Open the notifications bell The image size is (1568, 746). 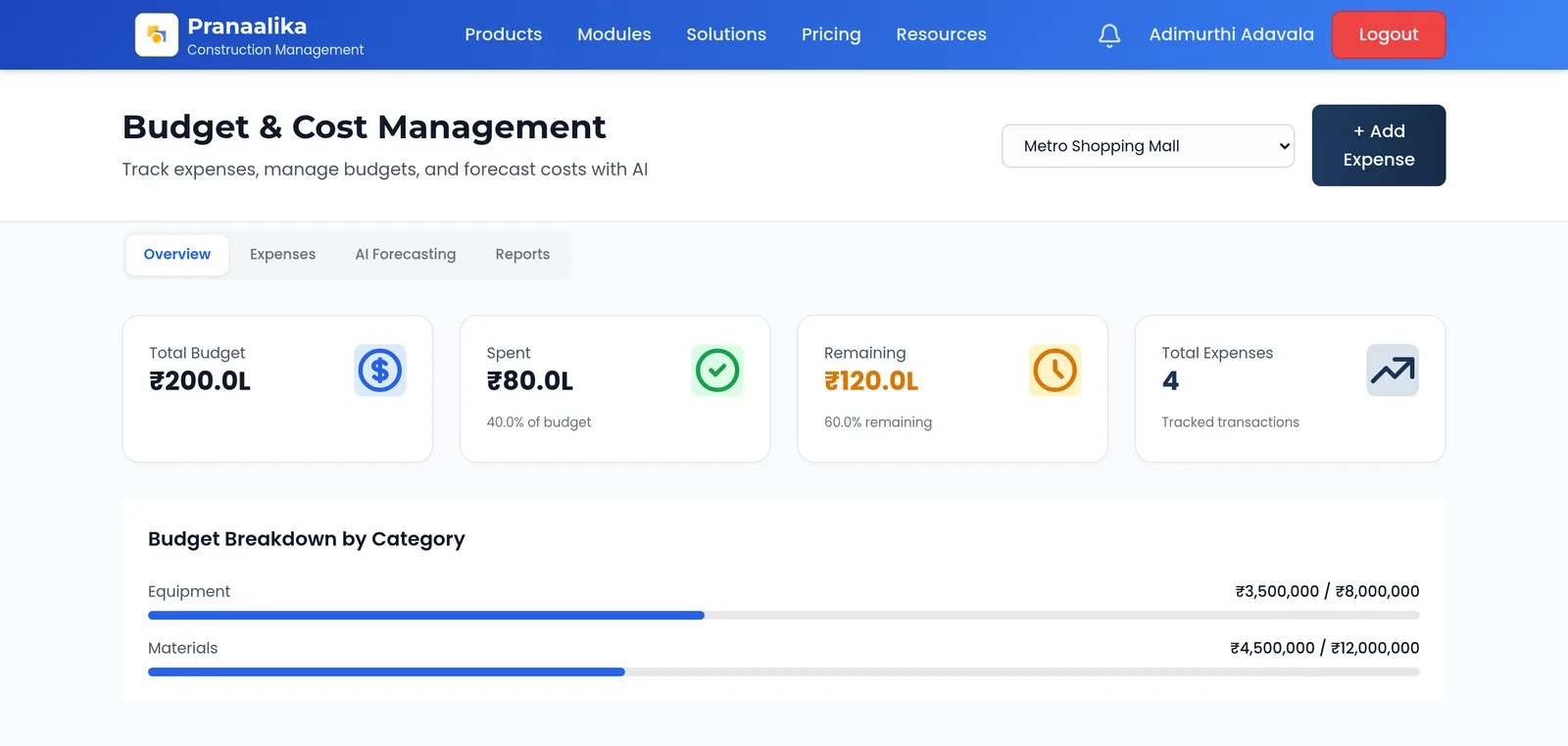point(1109,35)
